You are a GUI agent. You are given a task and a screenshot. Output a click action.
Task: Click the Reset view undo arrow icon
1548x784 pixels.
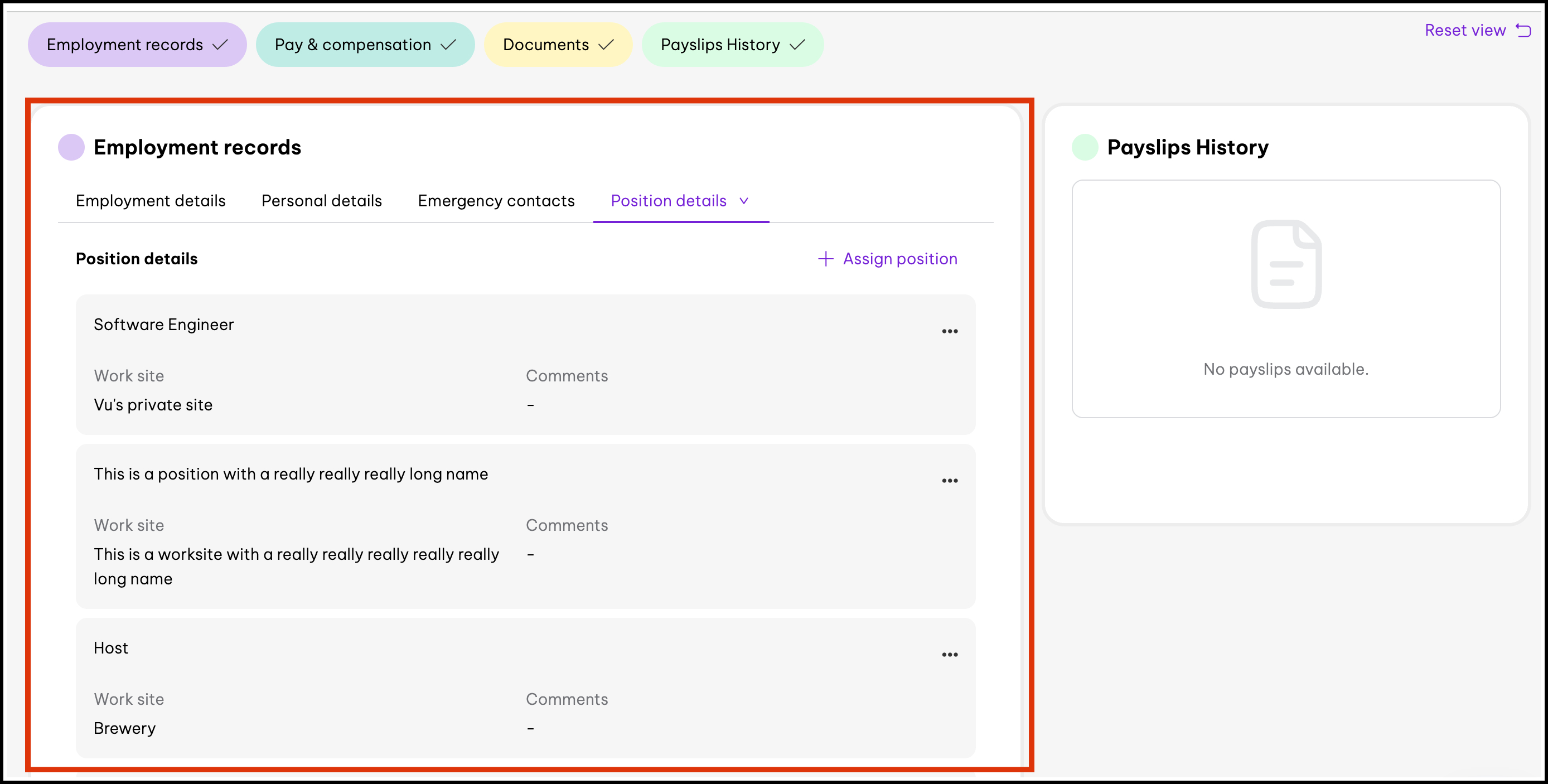pyautogui.click(x=1524, y=30)
